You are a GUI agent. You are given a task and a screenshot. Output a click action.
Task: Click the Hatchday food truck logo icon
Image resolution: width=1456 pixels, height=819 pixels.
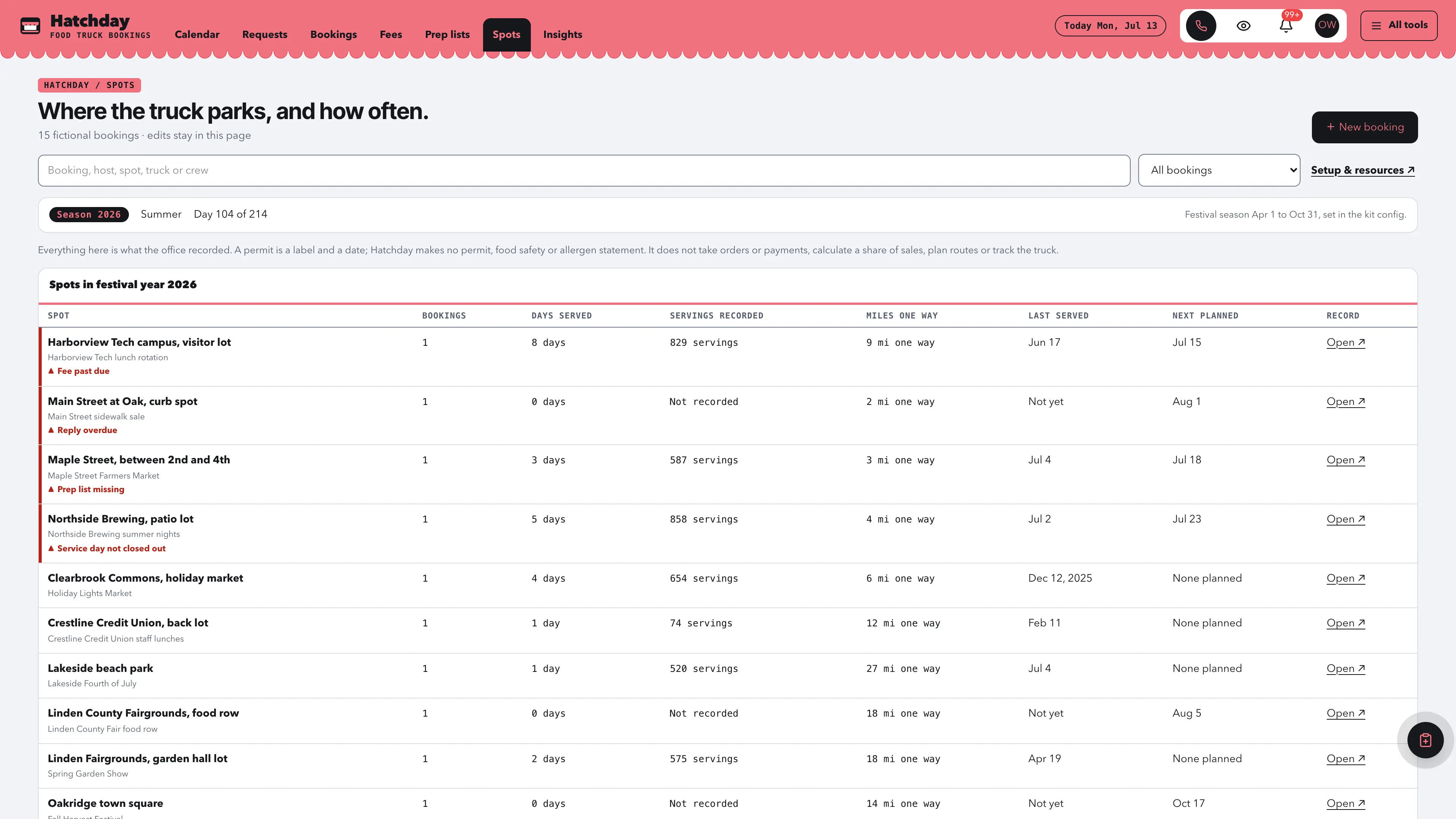(30, 26)
